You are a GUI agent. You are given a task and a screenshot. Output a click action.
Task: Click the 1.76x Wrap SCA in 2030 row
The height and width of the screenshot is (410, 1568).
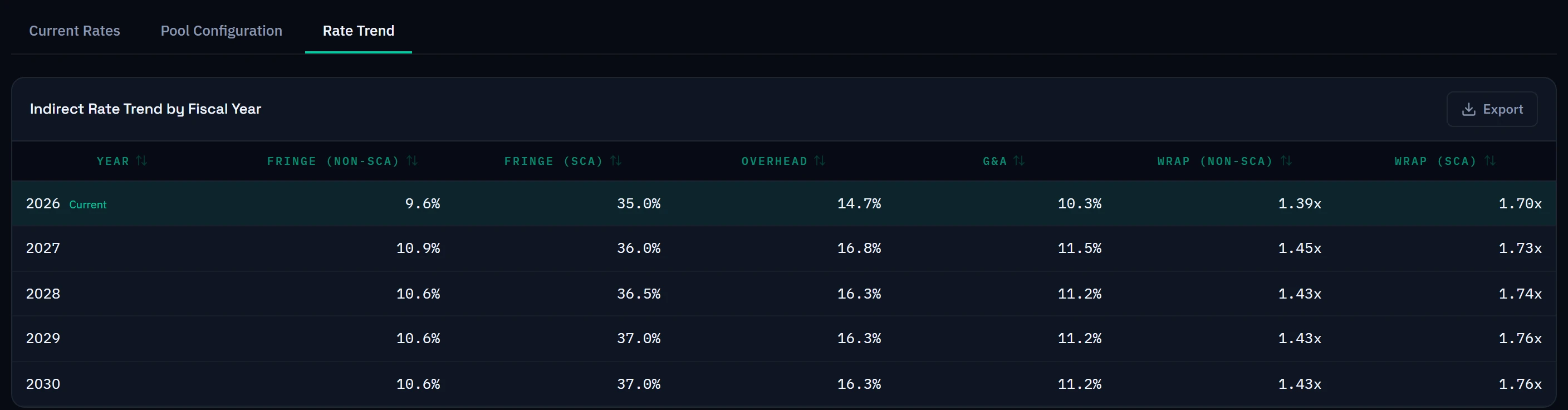pyautogui.click(x=1520, y=384)
